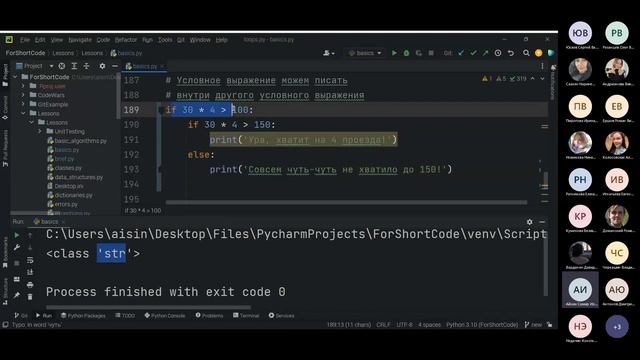640x360 pixels.
Task: Click Project tree vertical scrollbar
Action: point(118,96)
